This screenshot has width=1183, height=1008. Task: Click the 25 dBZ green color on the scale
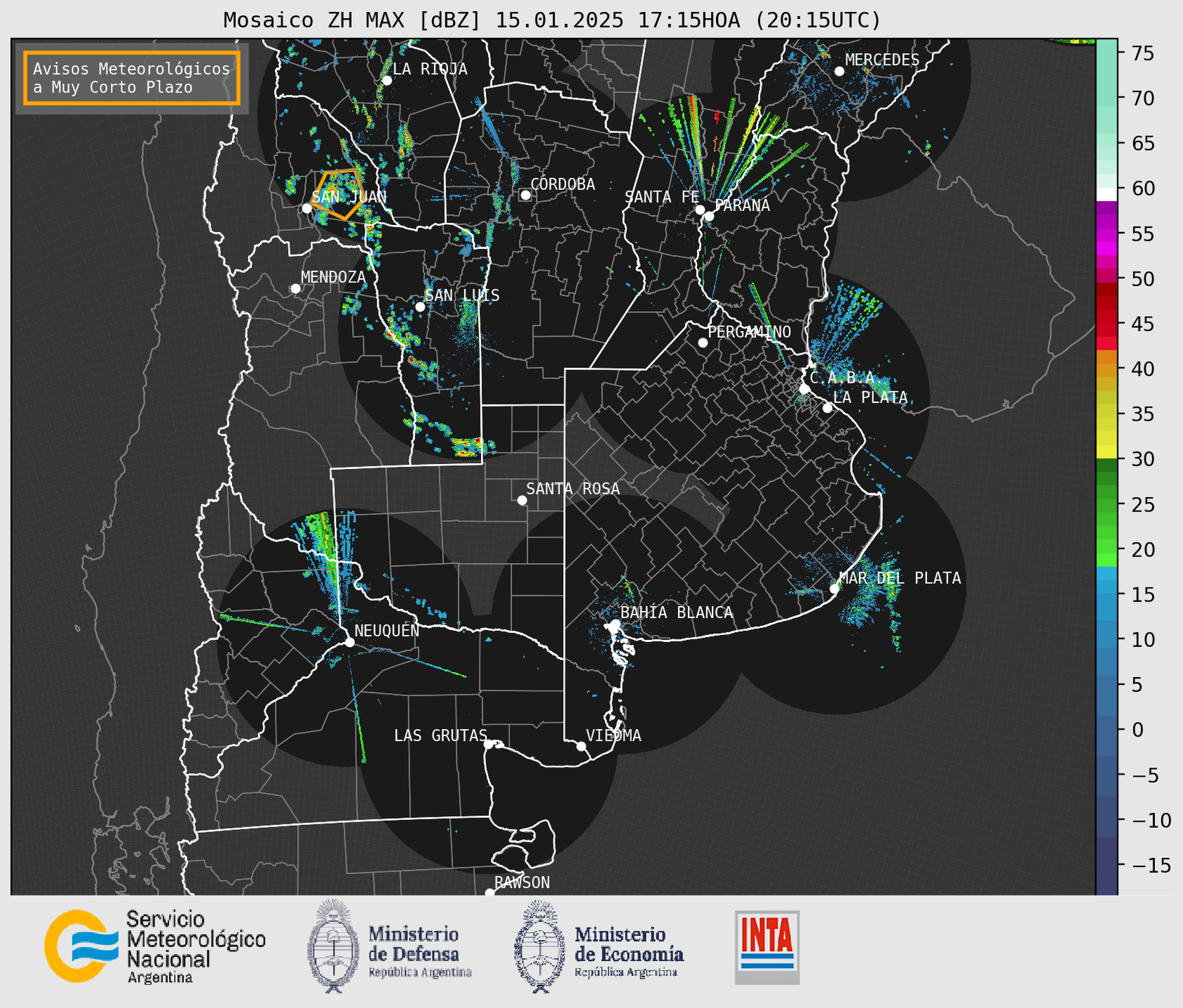click(1106, 504)
